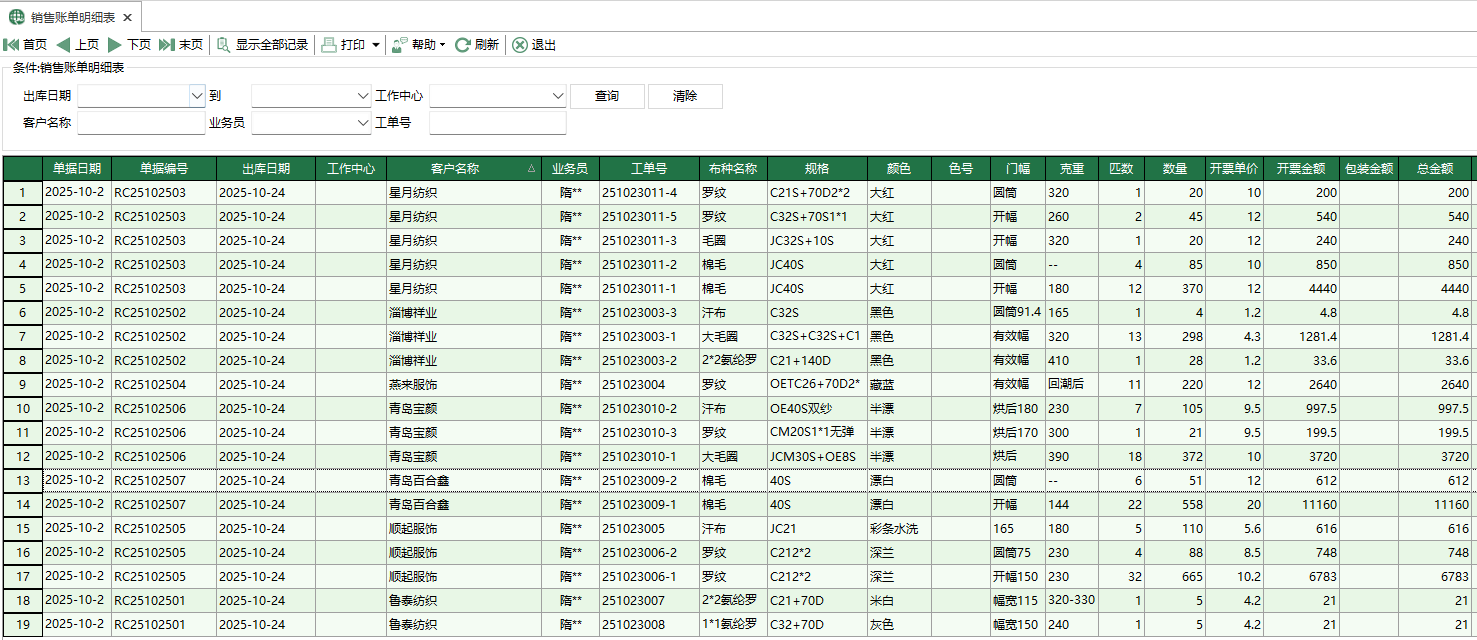Clear filter conditions with 清除
The height and width of the screenshot is (640, 1477).
tap(685, 96)
